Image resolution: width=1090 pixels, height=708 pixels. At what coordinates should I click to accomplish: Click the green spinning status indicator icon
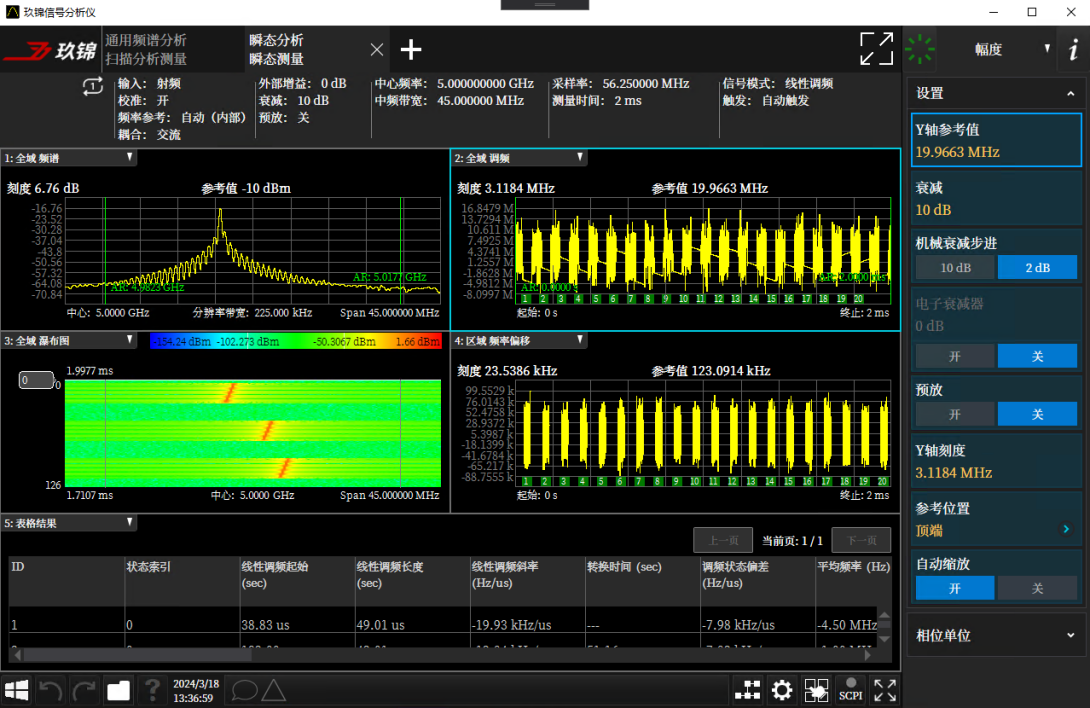(920, 49)
